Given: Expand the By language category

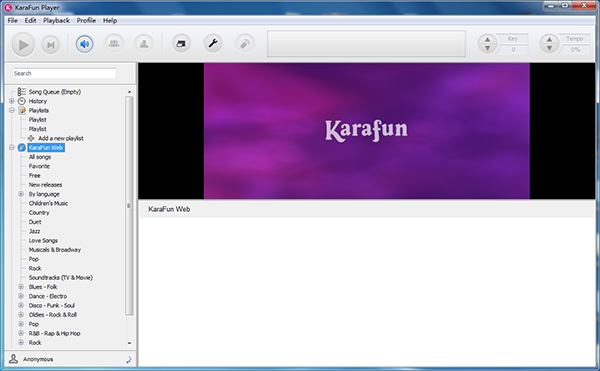Looking at the screenshot, I should coord(21,194).
